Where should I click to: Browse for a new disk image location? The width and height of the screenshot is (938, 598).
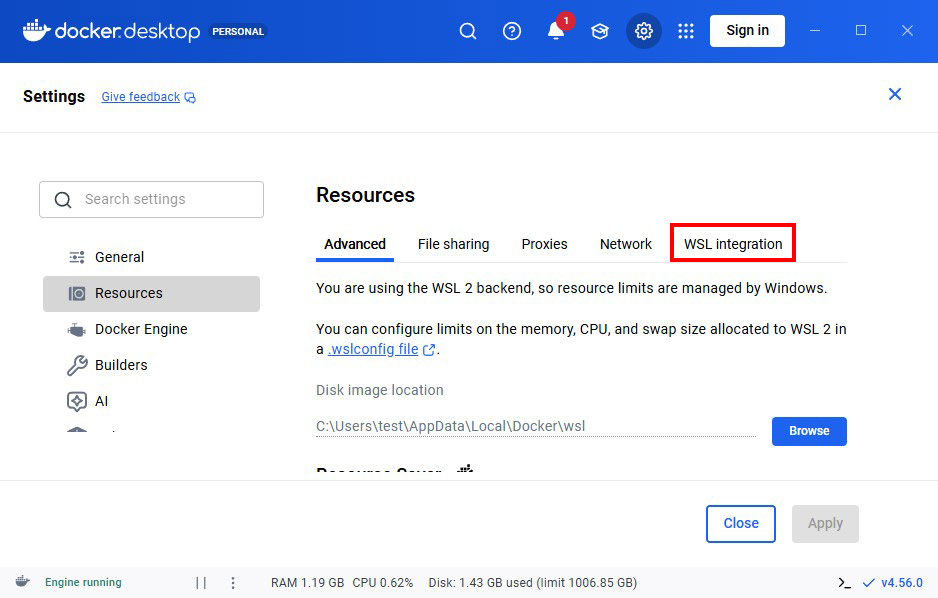pyautogui.click(x=808, y=431)
